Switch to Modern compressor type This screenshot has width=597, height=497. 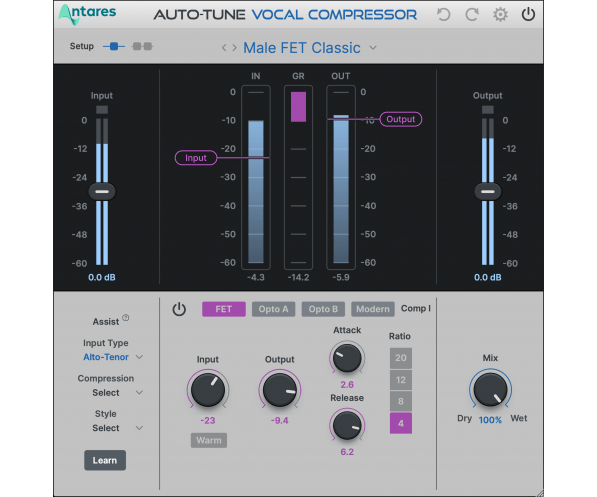(x=373, y=309)
